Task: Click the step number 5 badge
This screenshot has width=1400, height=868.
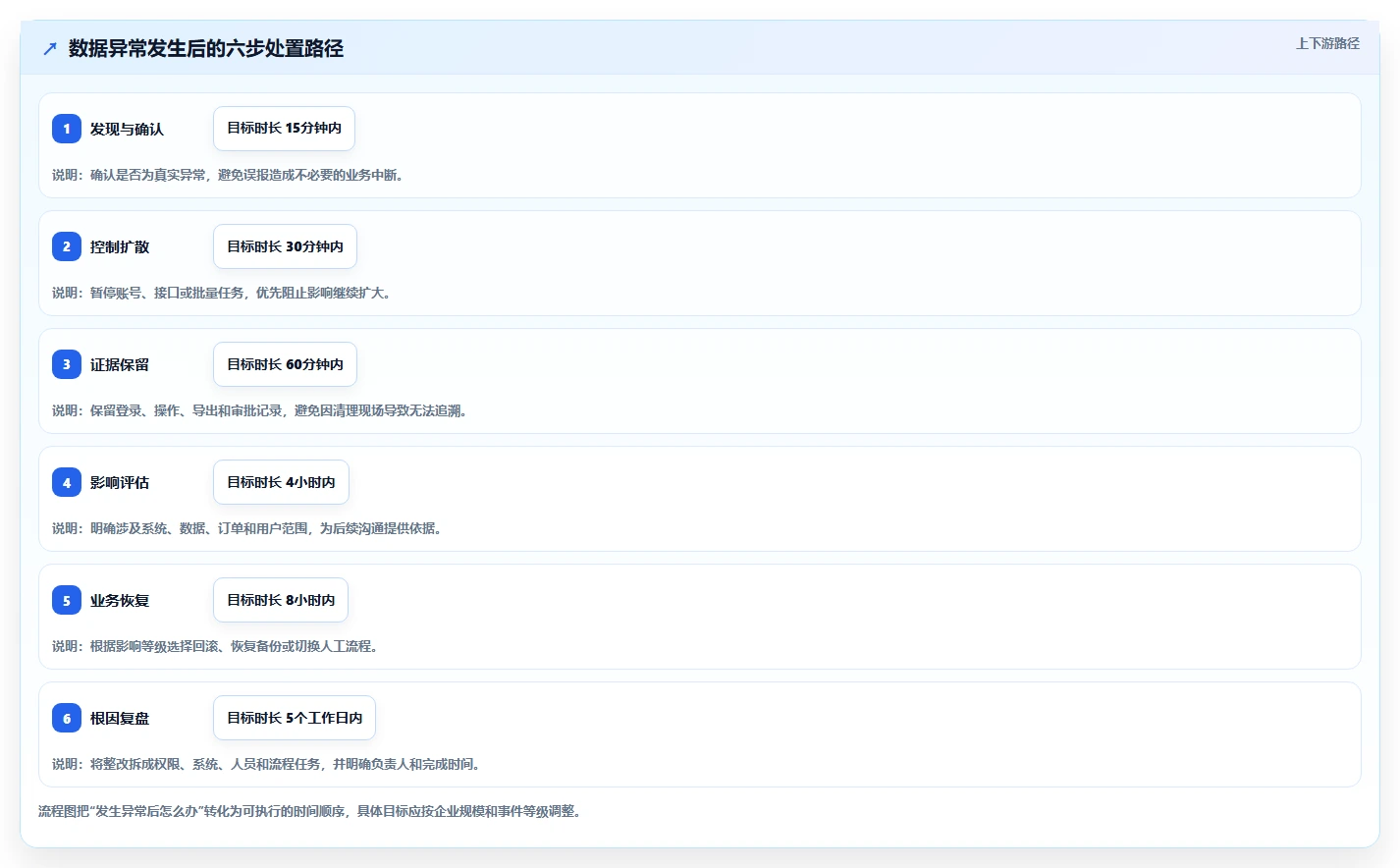Action: [67, 600]
